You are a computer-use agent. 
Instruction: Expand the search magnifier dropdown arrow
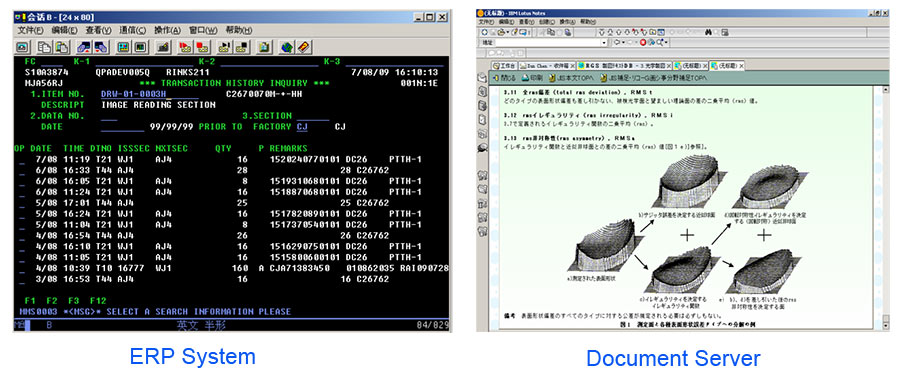tap(666, 42)
